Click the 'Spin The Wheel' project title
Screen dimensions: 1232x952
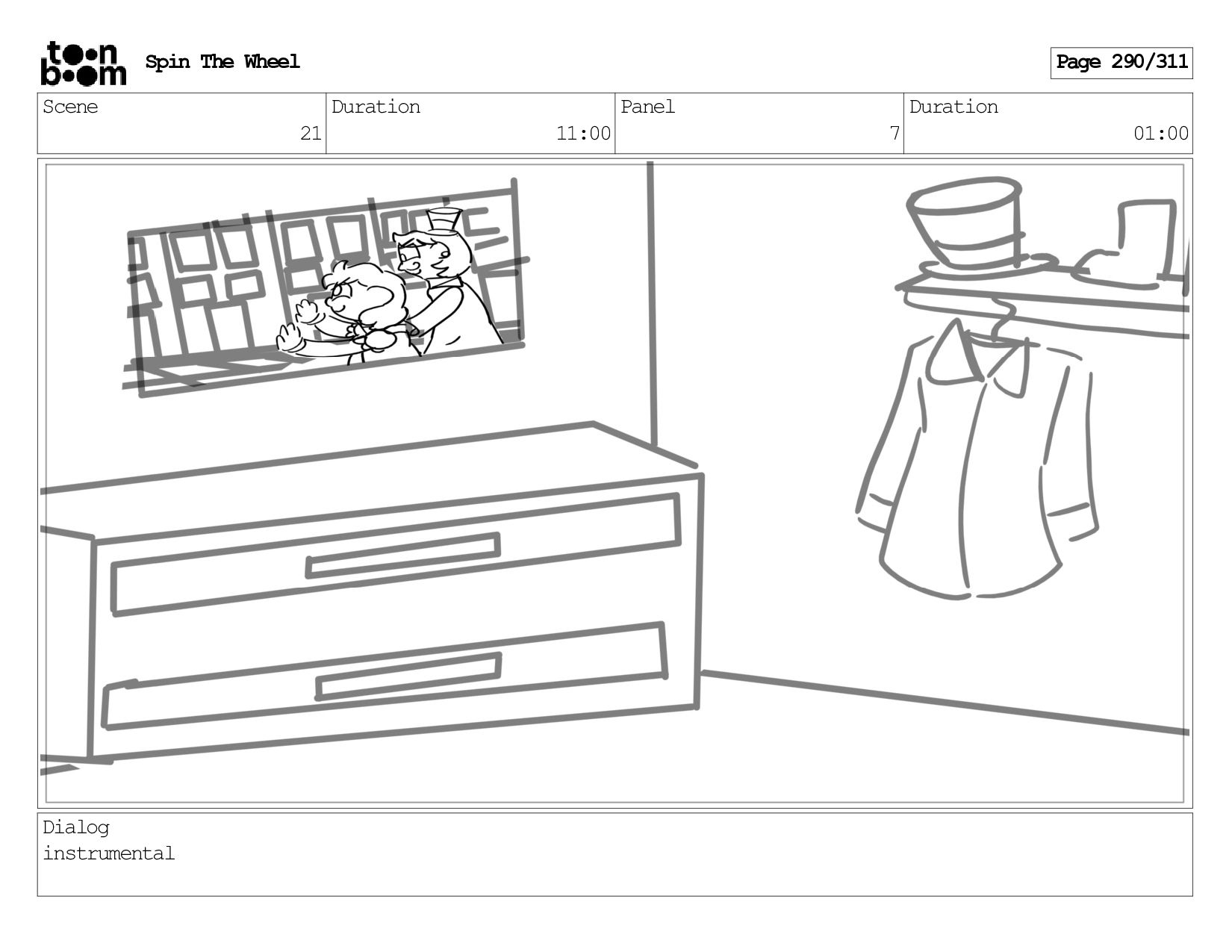[223, 62]
